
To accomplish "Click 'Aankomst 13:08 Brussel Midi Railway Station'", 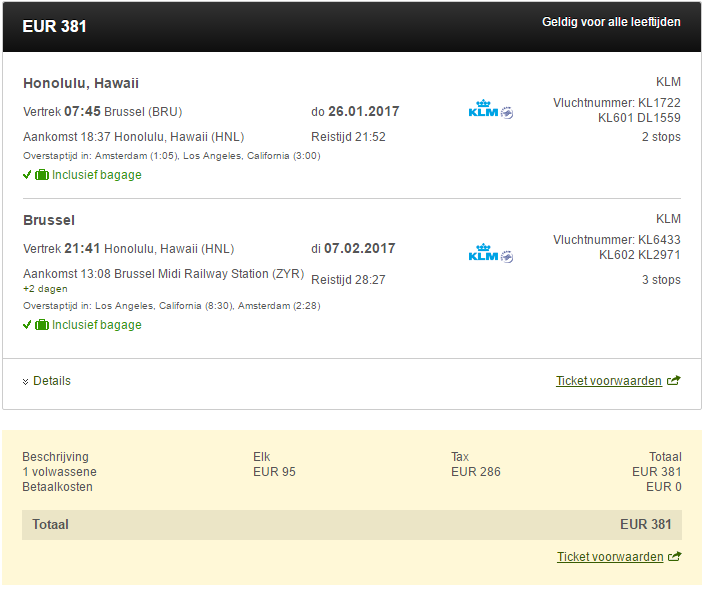I will click(164, 274).
